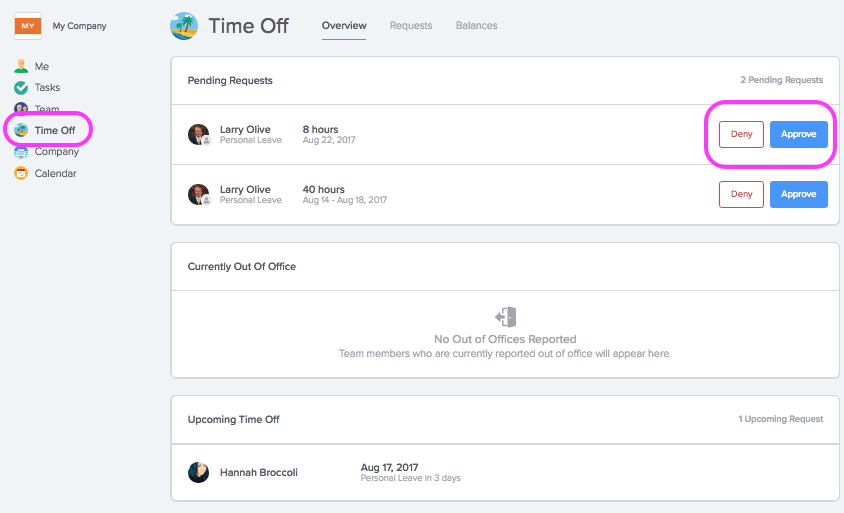
Task: Click the Me person icon in sidebar
Action: 21,66
